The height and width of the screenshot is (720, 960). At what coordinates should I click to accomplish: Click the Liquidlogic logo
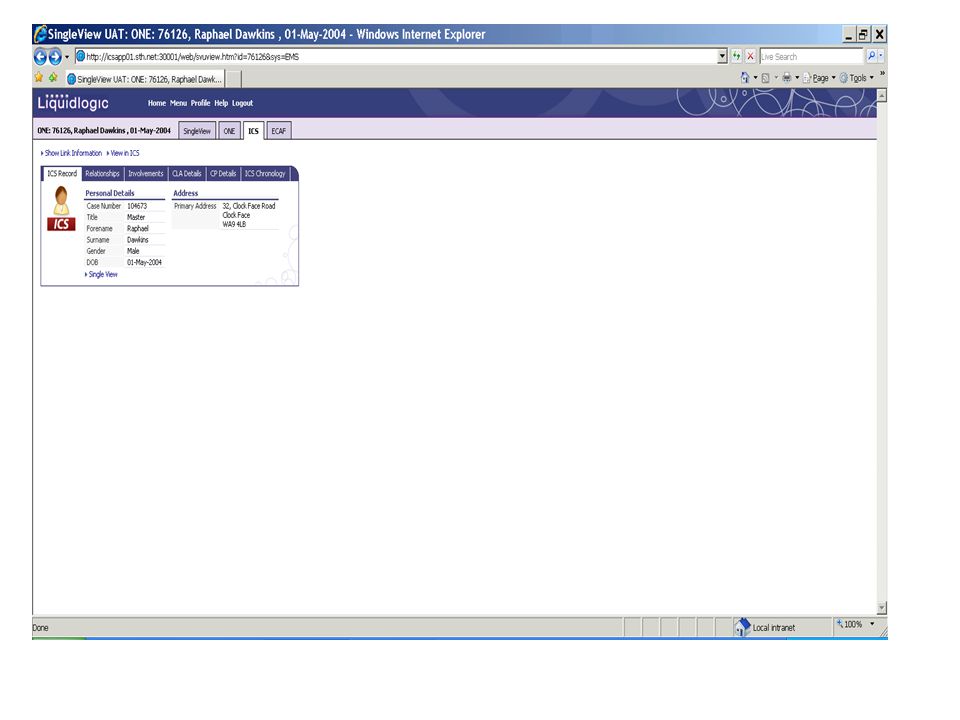pos(73,102)
